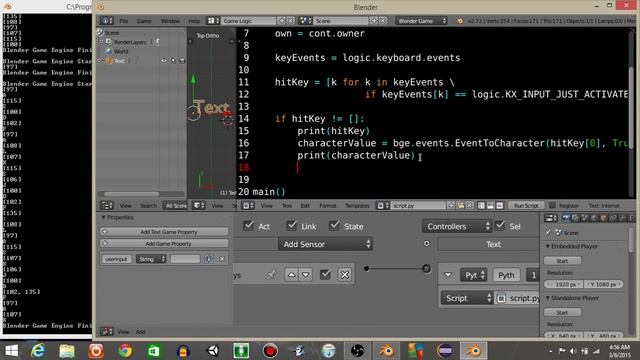Toggle the Register checkbox
The height and width of the screenshot is (360, 640).
(x=552, y=205)
